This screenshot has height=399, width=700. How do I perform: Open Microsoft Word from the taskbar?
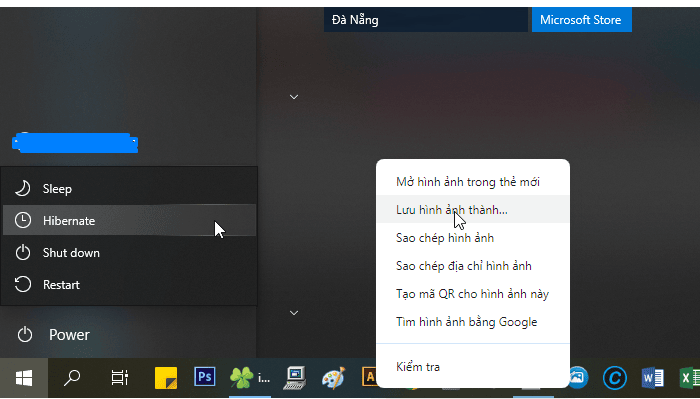coord(652,378)
